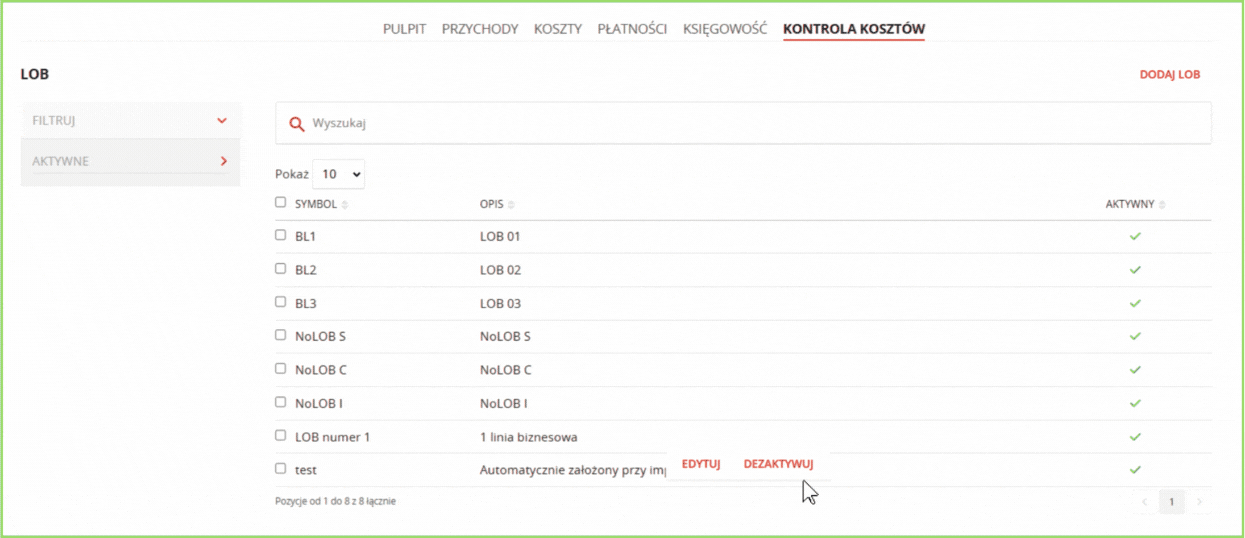Click page number 1 button
This screenshot has height=538, width=1245.
coord(1173,501)
